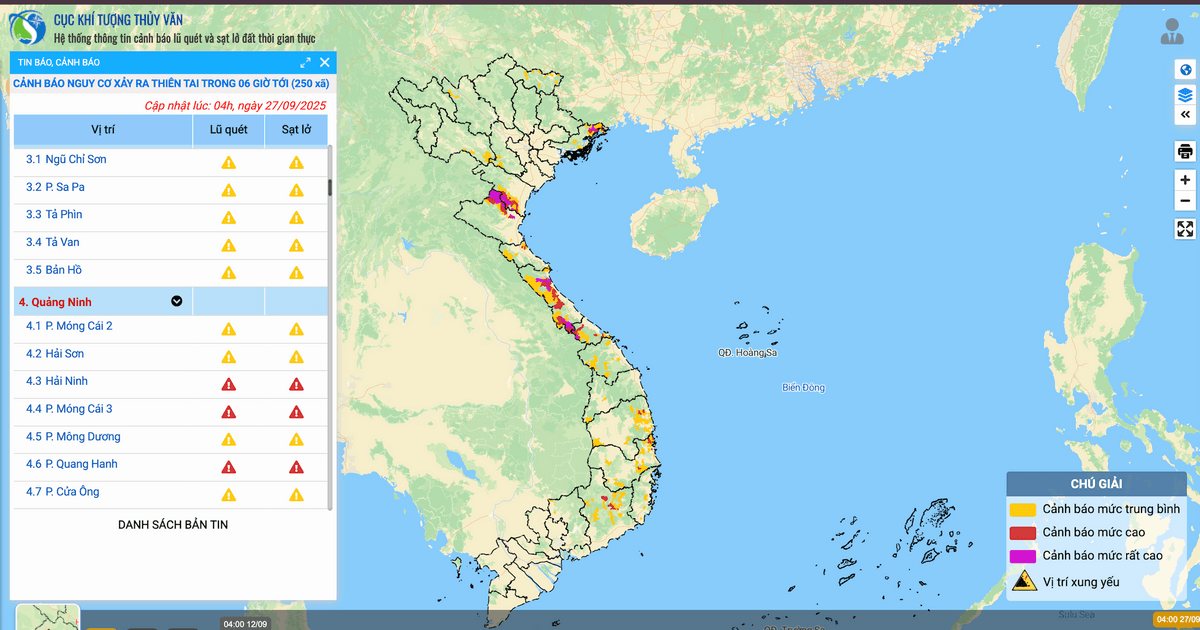Click the print map icon
This screenshot has width=1200, height=630.
1185,152
